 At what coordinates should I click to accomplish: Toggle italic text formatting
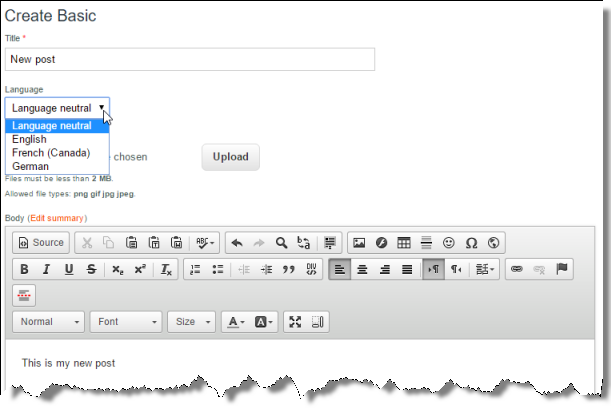click(x=47, y=269)
